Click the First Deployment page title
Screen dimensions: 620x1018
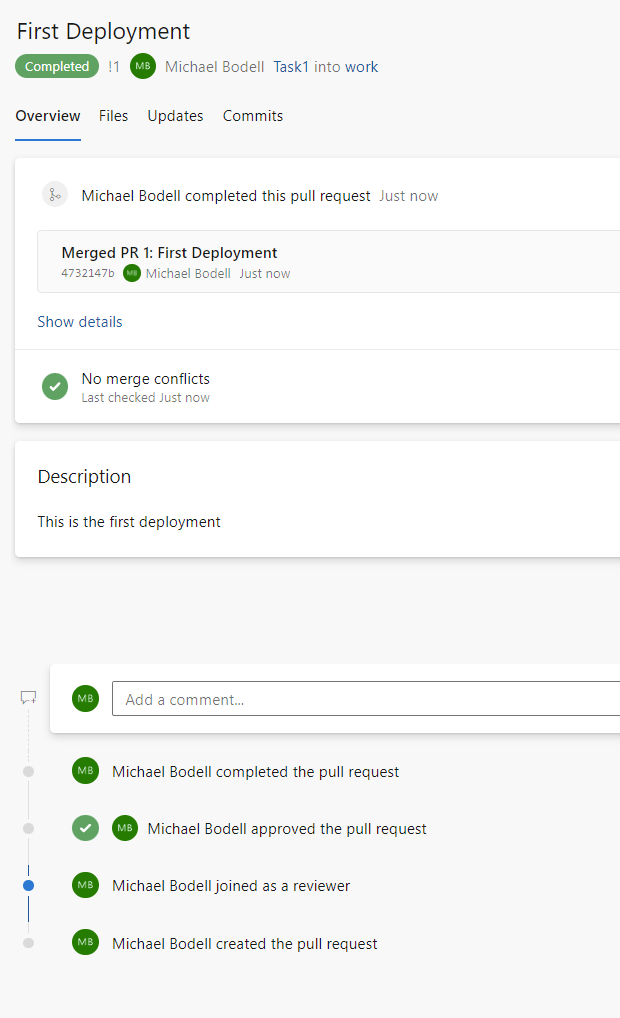103,31
